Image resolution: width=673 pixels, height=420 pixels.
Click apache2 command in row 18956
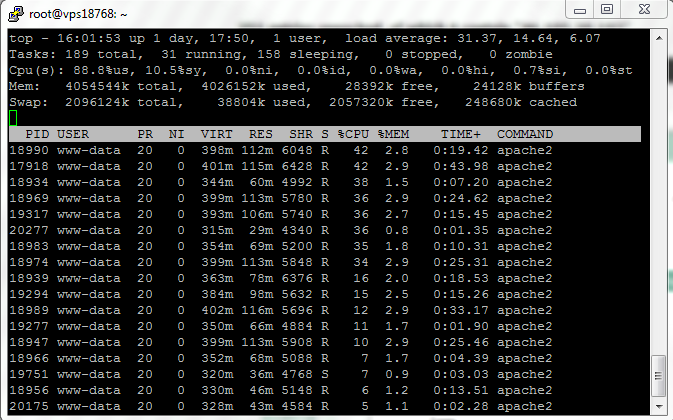click(x=524, y=390)
